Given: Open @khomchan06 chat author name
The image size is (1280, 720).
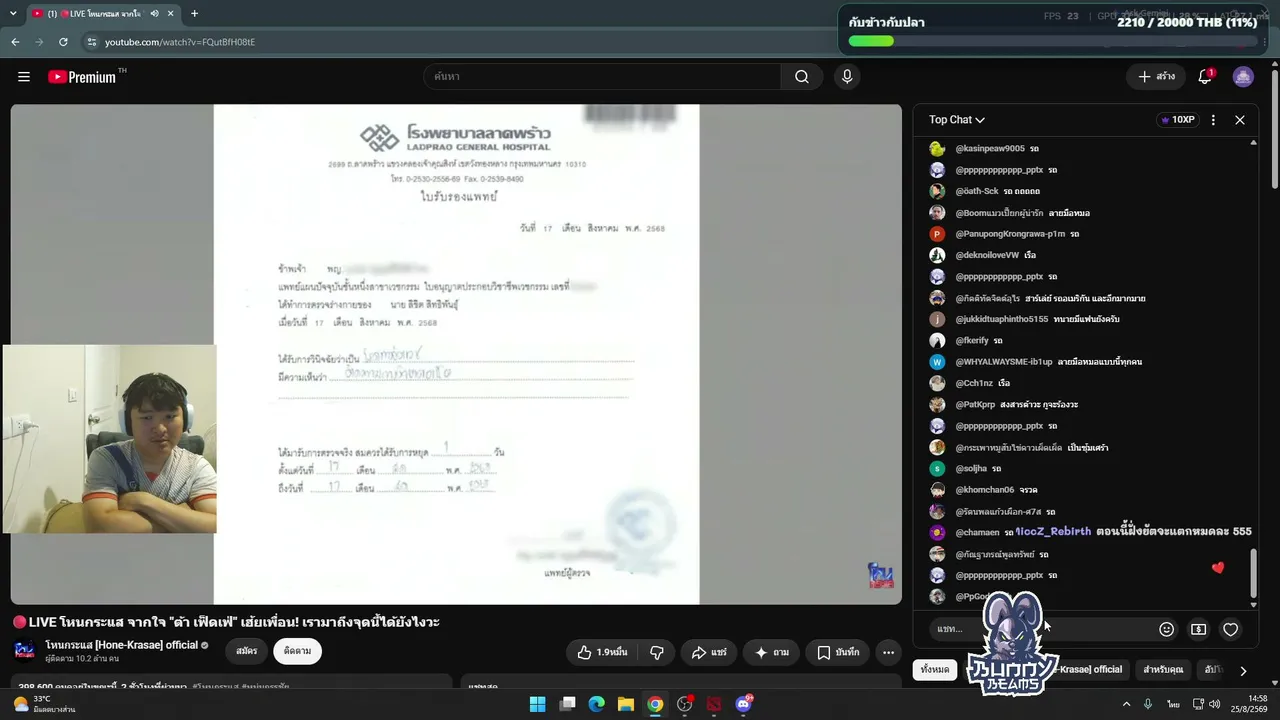Looking at the screenshot, I should pos(985,490).
